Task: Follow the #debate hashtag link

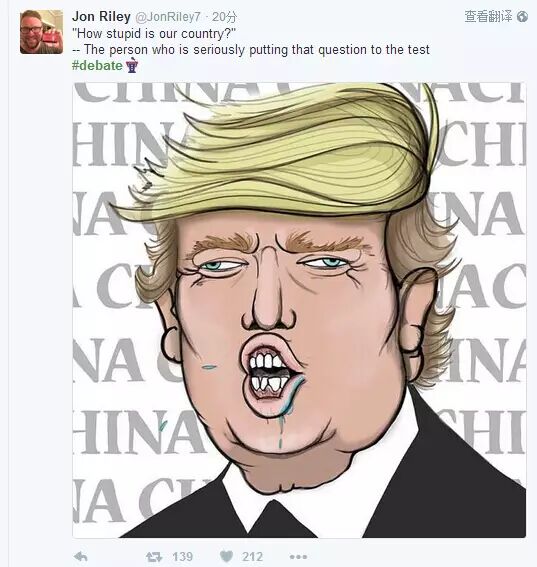Action: click(97, 65)
